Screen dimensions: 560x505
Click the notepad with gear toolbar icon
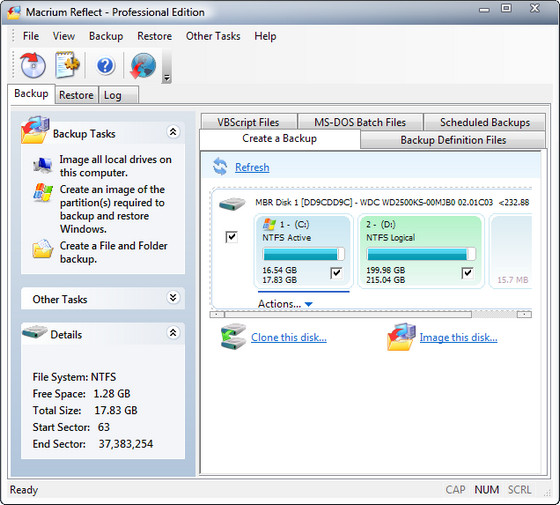click(67, 65)
